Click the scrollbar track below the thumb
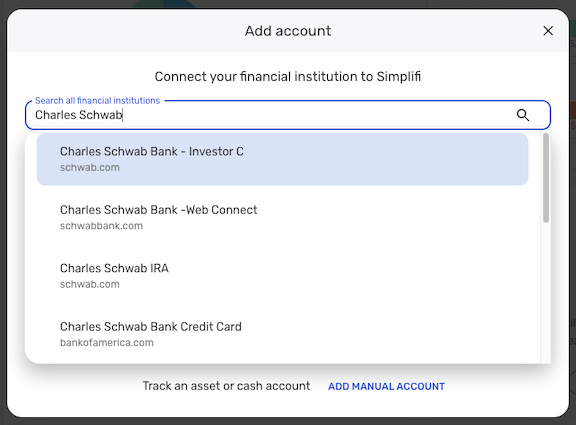The image size is (576, 425). pyautogui.click(x=546, y=294)
